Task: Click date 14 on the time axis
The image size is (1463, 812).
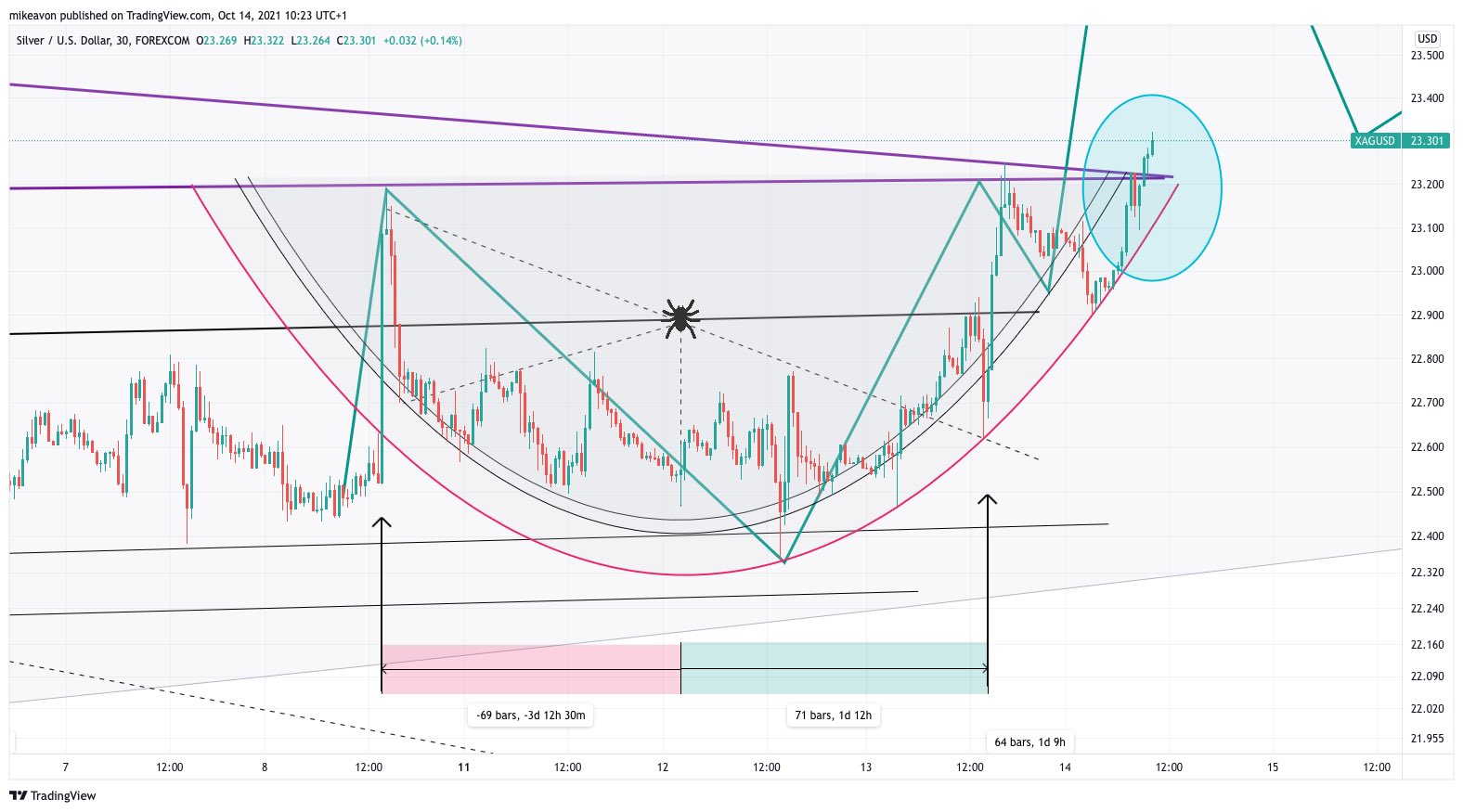Action: [x=1065, y=767]
